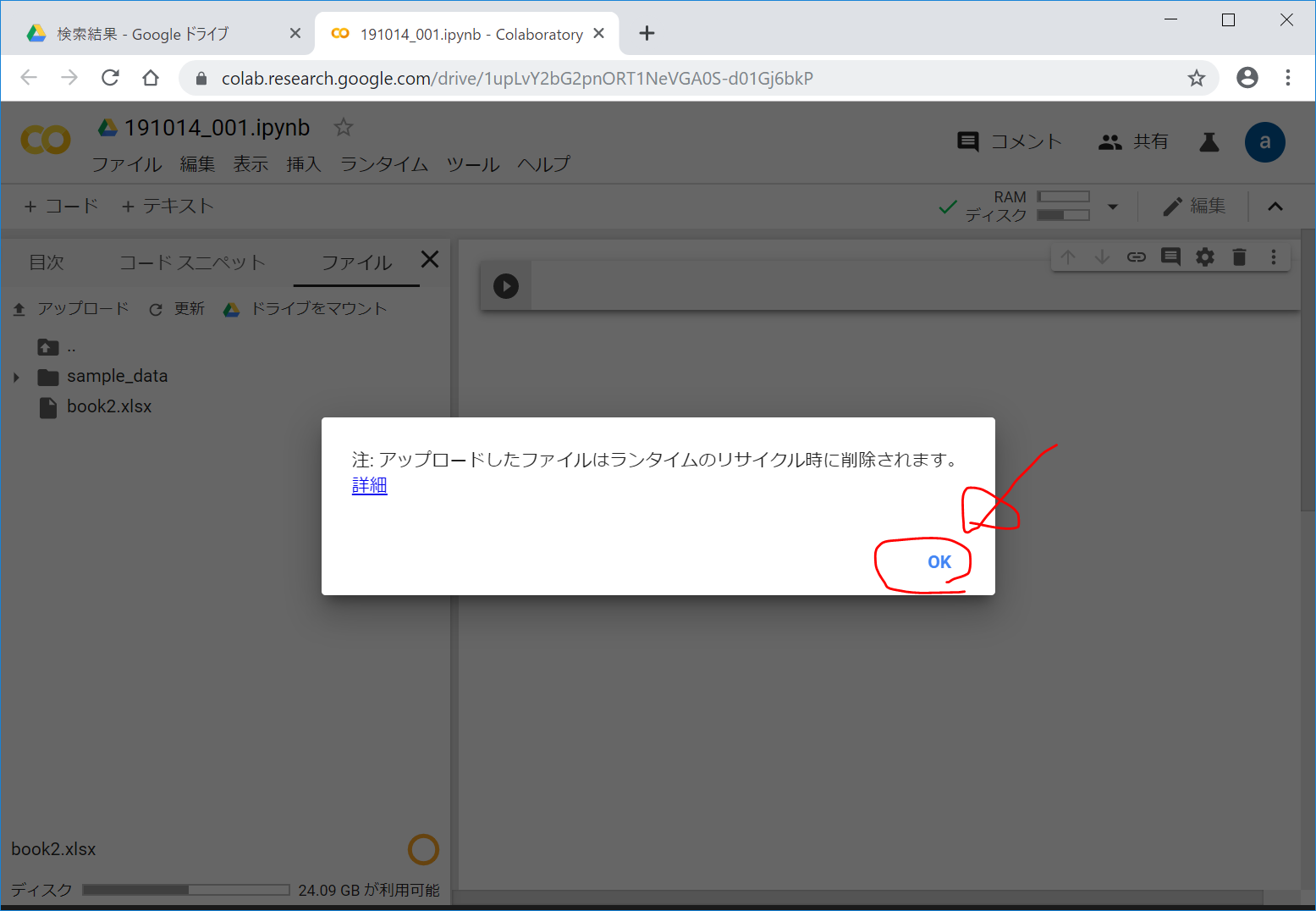Expand the sample_data folder
The height and width of the screenshot is (911, 1316).
pos(16,377)
